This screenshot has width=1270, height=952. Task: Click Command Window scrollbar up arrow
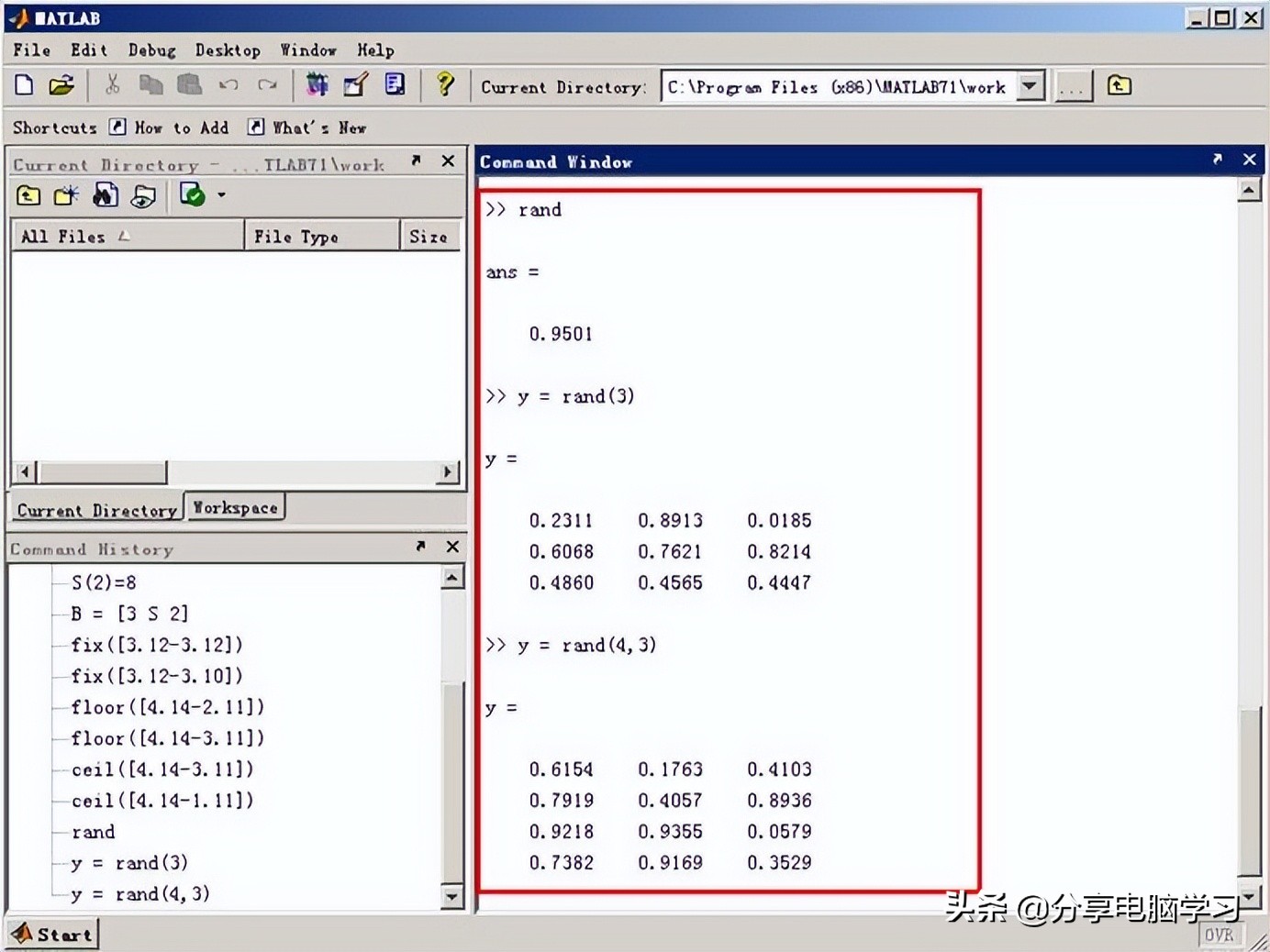point(1249,191)
